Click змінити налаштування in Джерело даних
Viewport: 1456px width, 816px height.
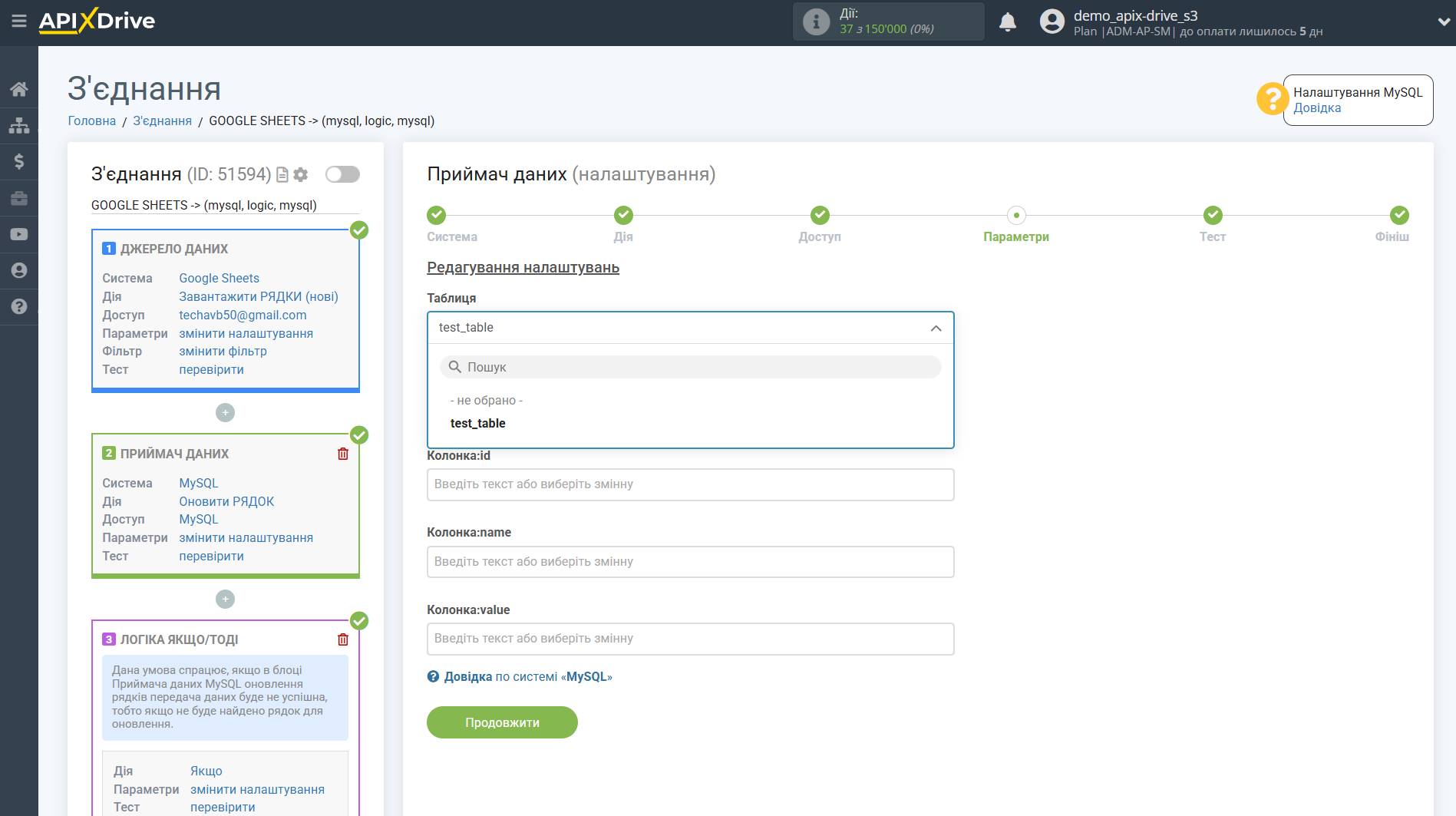(246, 333)
